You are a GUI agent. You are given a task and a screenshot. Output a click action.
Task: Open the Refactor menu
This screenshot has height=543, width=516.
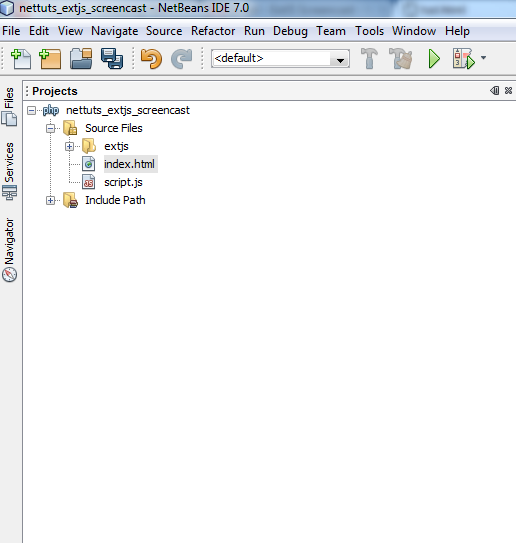(213, 31)
